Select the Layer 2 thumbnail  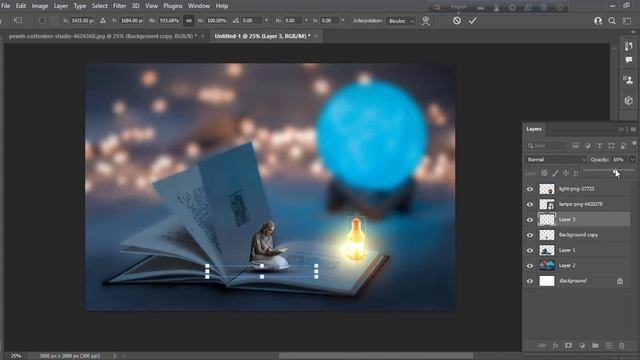pyautogui.click(x=547, y=266)
